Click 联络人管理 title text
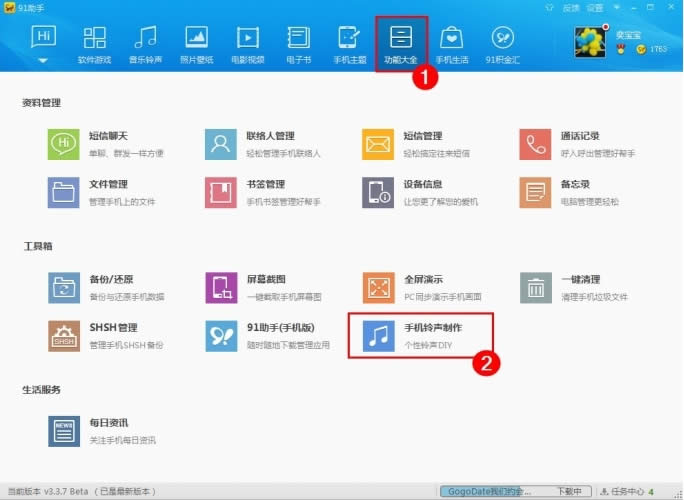Image resolution: width=684 pixels, height=500 pixels. [x=270, y=136]
